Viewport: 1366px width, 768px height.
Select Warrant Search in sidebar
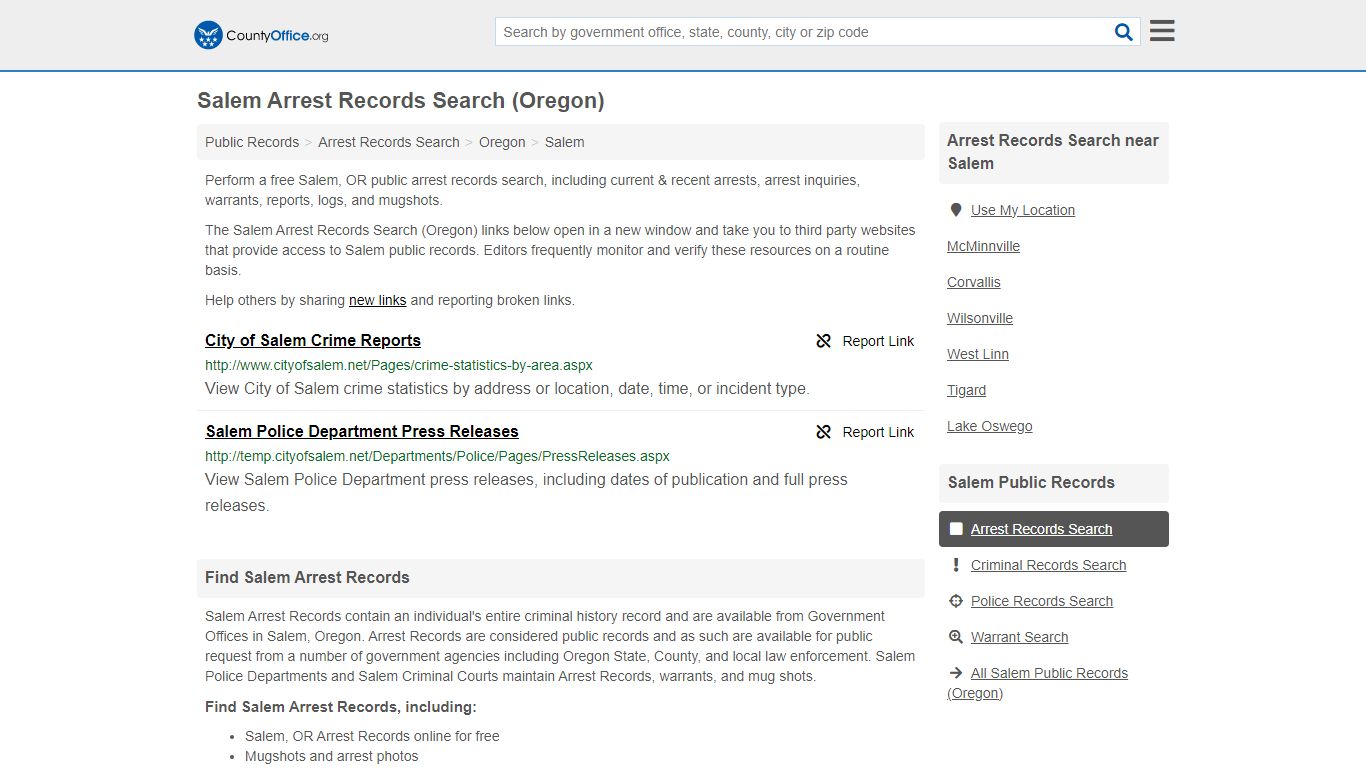pyautogui.click(x=1019, y=637)
